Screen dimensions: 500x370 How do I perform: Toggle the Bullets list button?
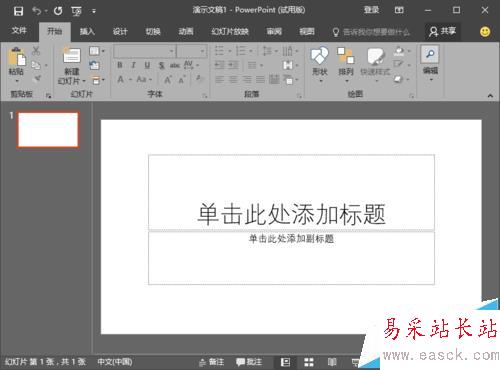tap(219, 51)
